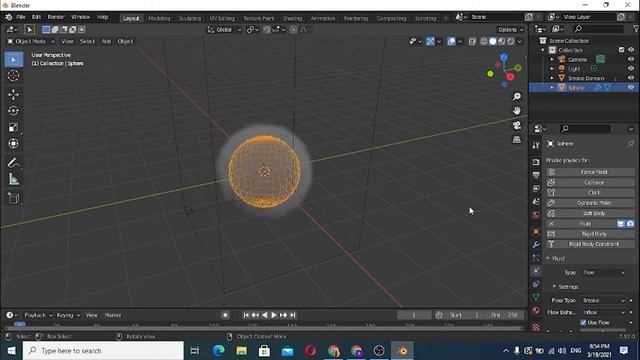Activate the Move tool
Viewport: 640px width, 360px height.
[x=13, y=95]
